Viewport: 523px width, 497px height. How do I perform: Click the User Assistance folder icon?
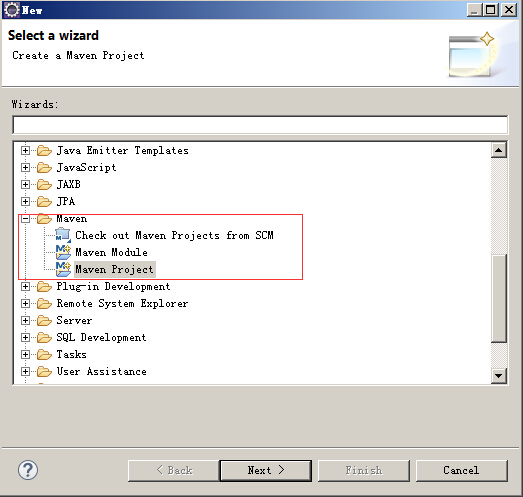[x=44, y=372]
